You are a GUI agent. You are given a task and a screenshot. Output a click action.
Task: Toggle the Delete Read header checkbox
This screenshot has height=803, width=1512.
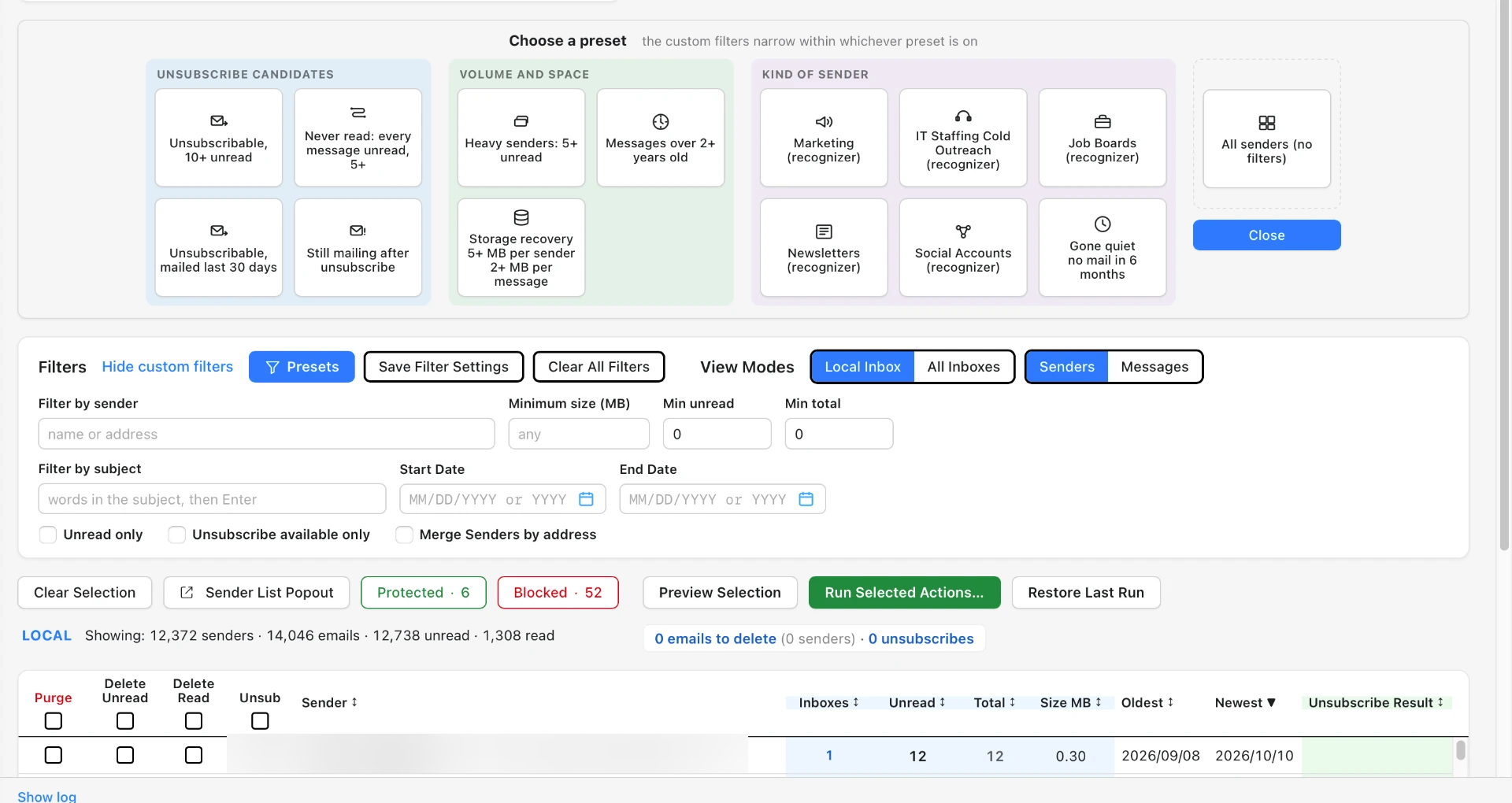194,721
